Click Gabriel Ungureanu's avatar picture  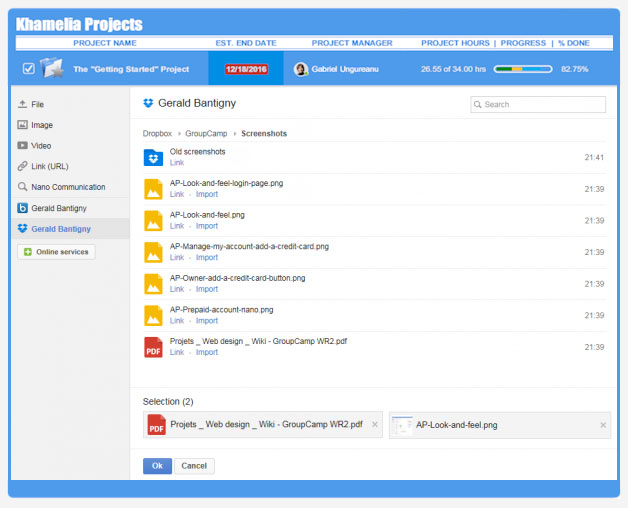point(300,69)
